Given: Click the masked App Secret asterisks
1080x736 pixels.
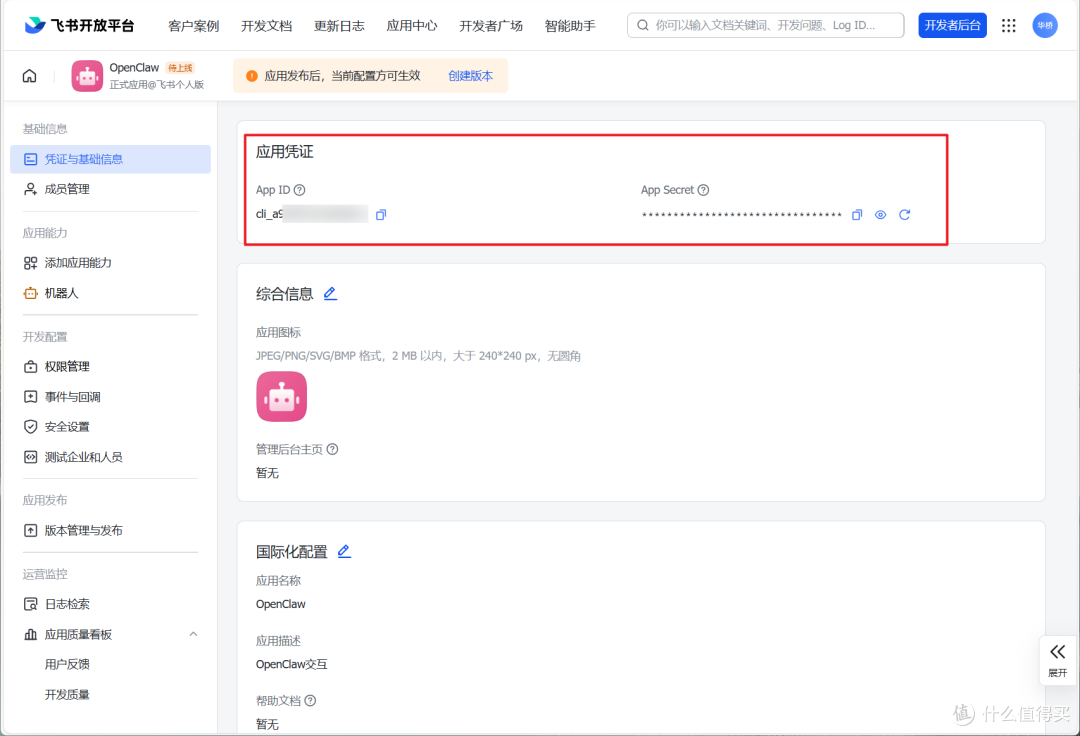Looking at the screenshot, I should (741, 215).
